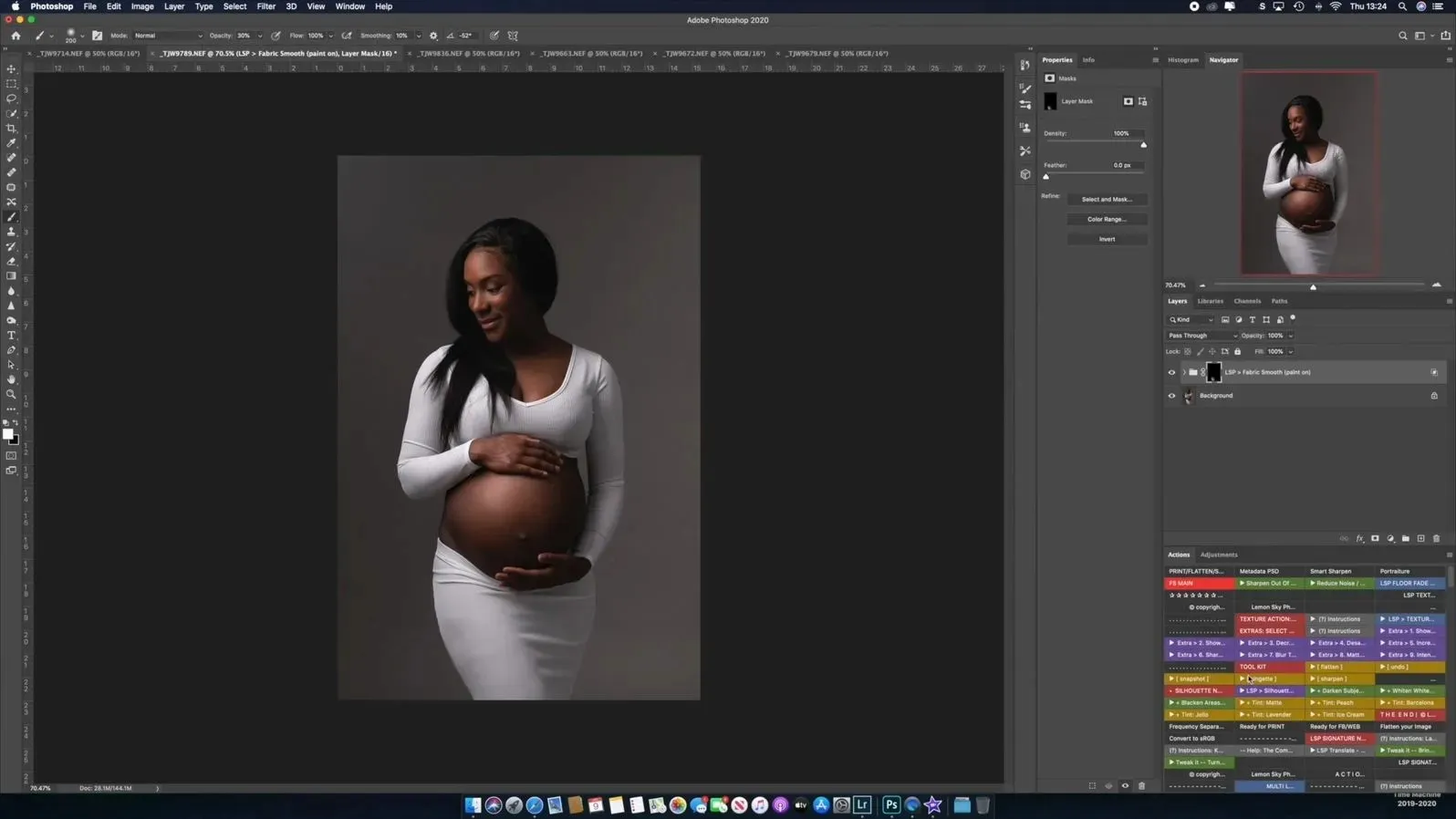
Task: Choose the Horizontal Type tool
Action: 12,336
